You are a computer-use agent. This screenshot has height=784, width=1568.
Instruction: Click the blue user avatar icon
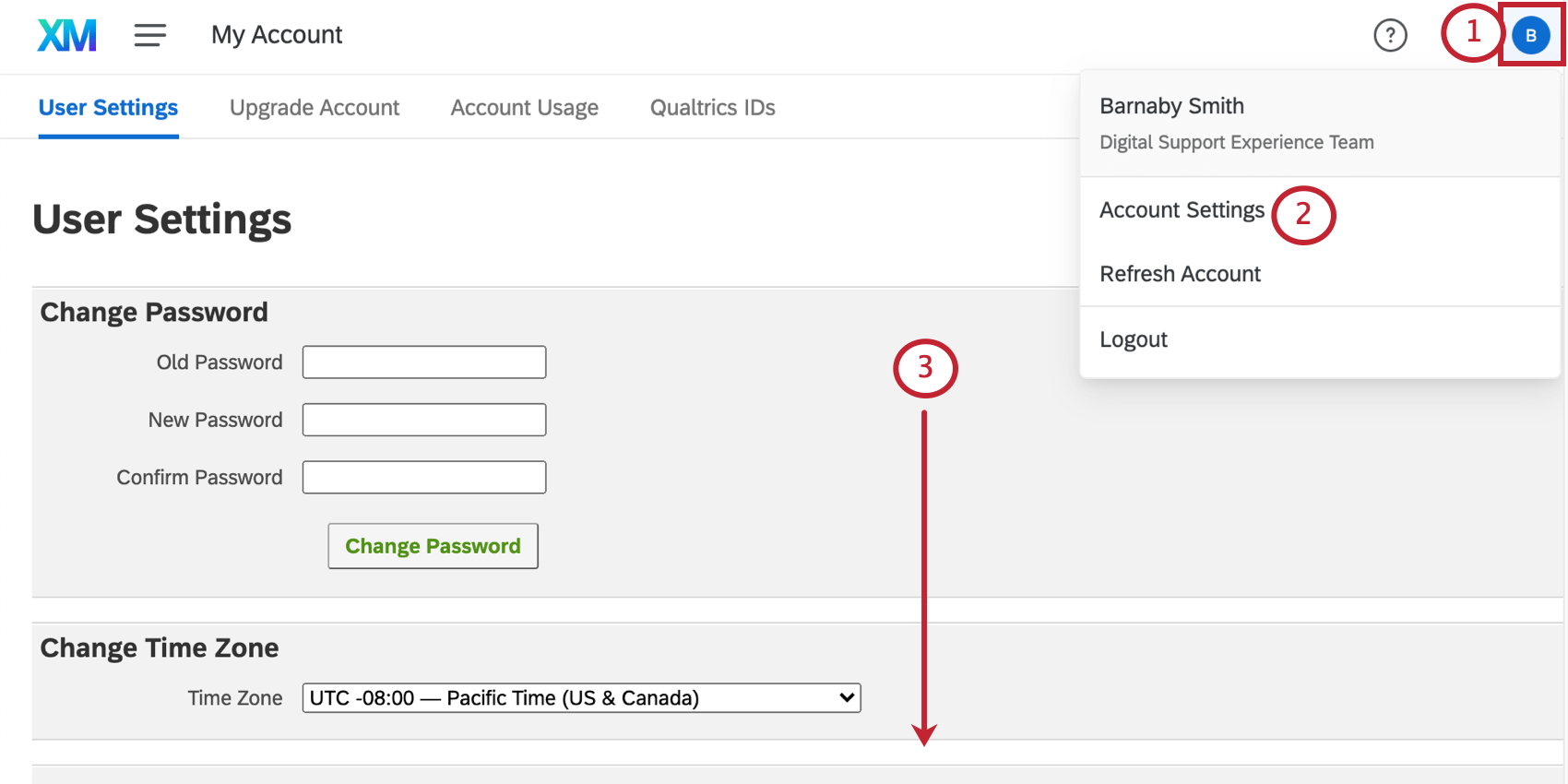[x=1530, y=35]
